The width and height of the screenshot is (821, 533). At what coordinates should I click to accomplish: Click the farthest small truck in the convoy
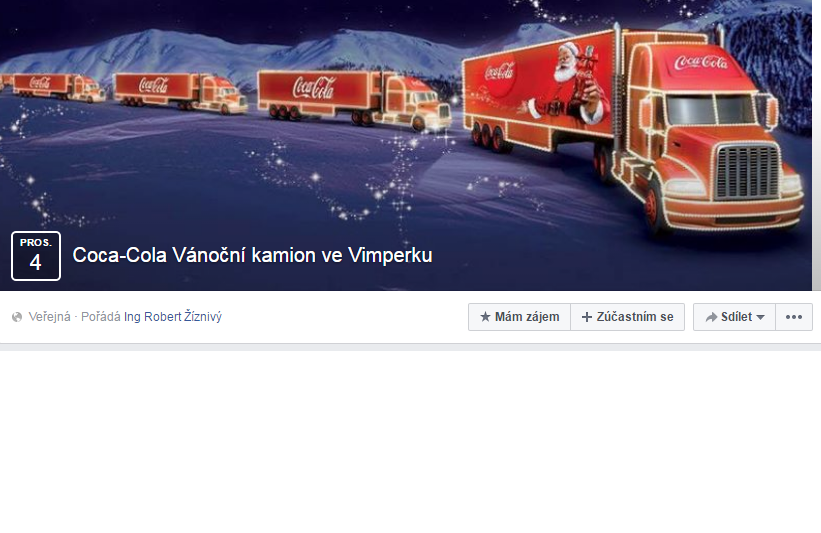click(53, 87)
